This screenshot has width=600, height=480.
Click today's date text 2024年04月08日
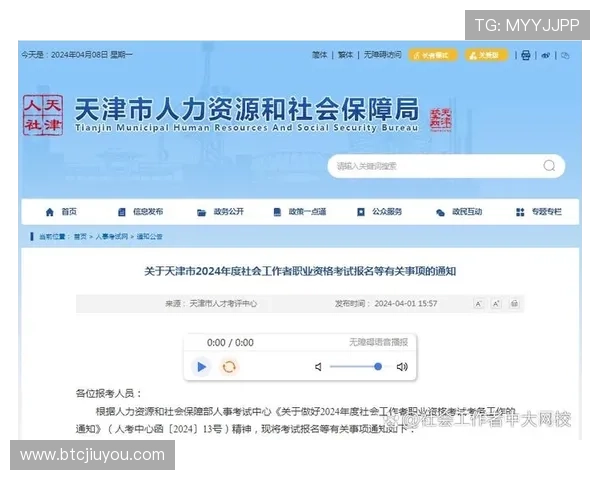pyautogui.click(x=80, y=55)
